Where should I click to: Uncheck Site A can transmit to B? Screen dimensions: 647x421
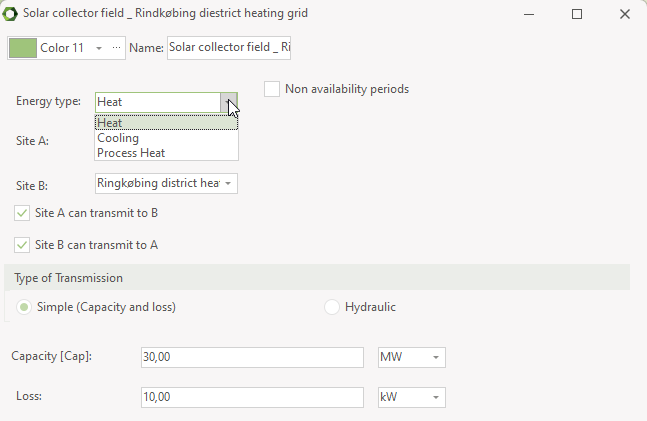23,213
